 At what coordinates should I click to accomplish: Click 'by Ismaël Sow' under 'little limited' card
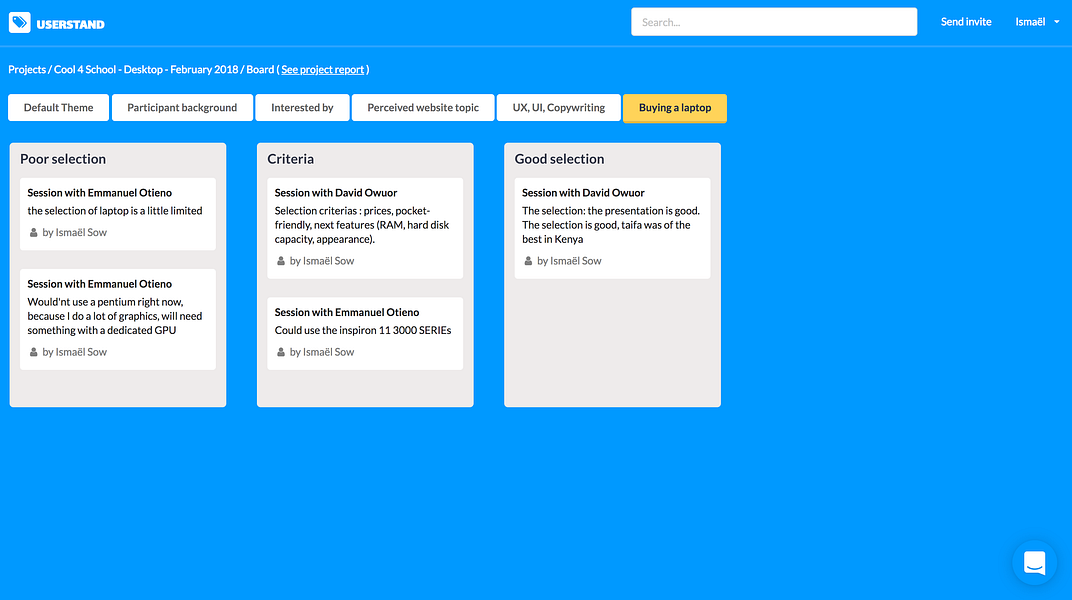(x=74, y=232)
